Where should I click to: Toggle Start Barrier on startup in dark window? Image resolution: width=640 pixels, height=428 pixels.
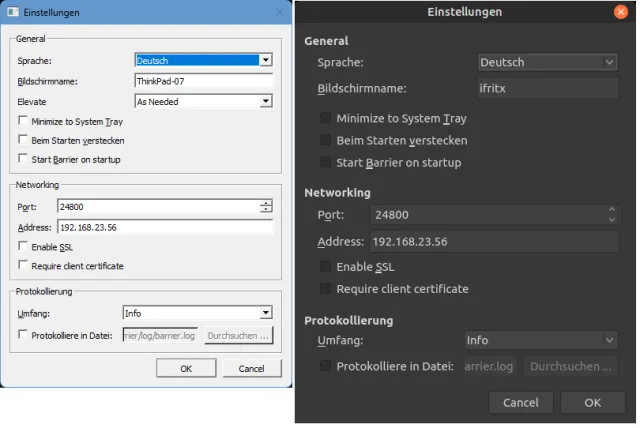(325, 162)
